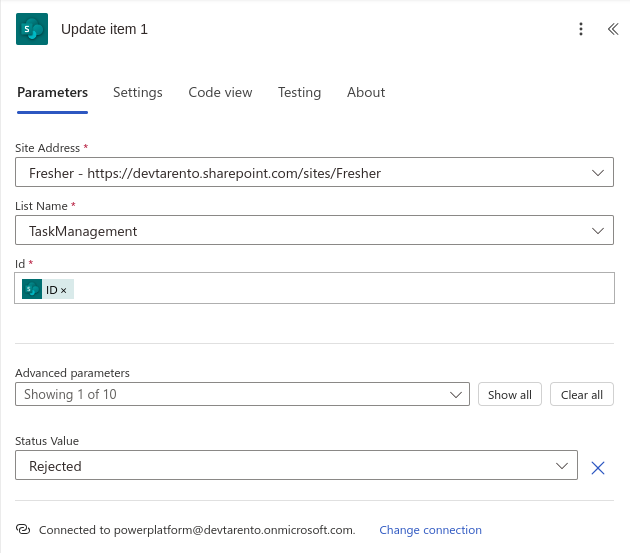The height and width of the screenshot is (553, 630).
Task: Click inside the Id input field
Action: (x=340, y=290)
